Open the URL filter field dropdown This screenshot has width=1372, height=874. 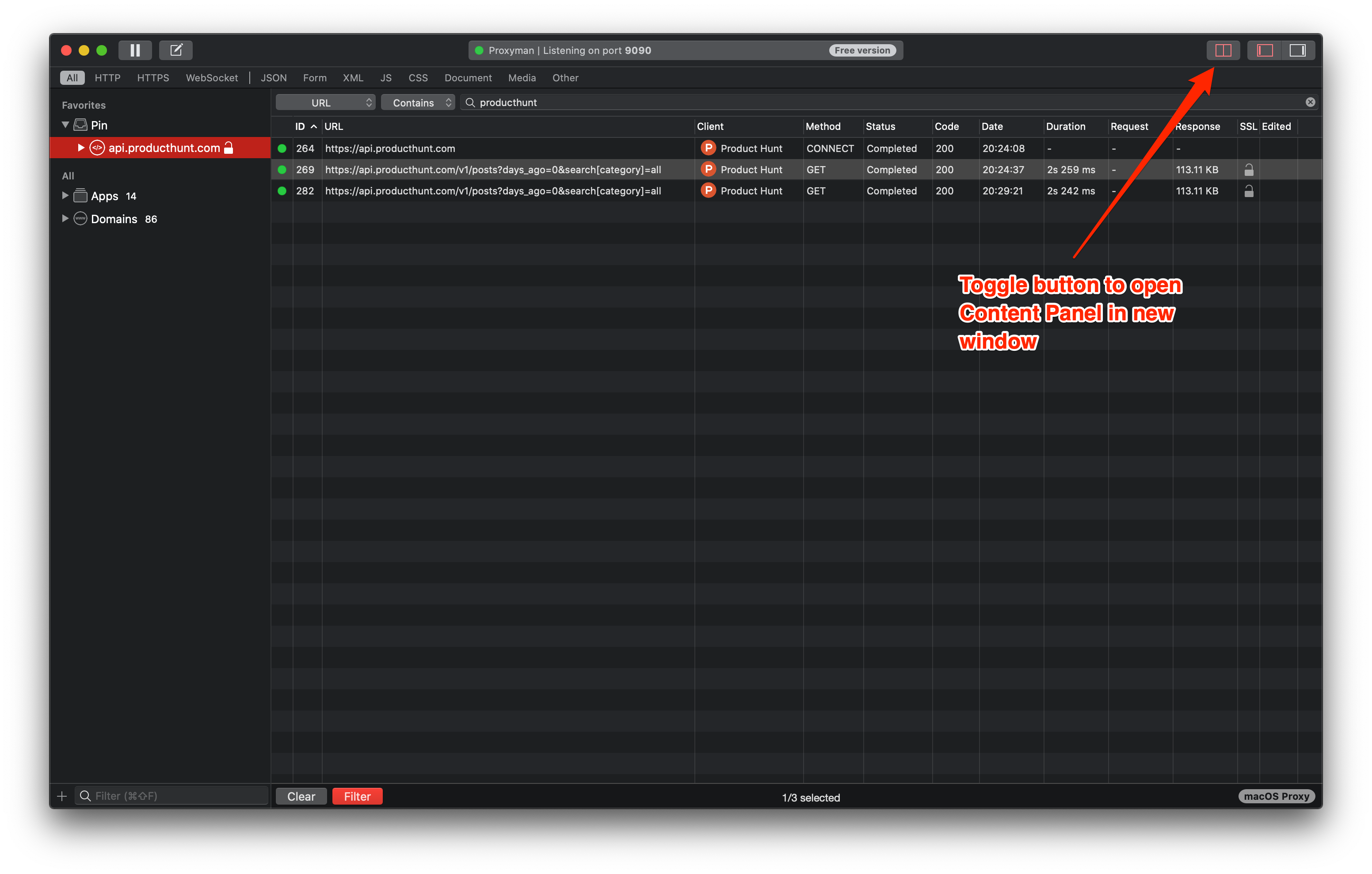click(325, 103)
